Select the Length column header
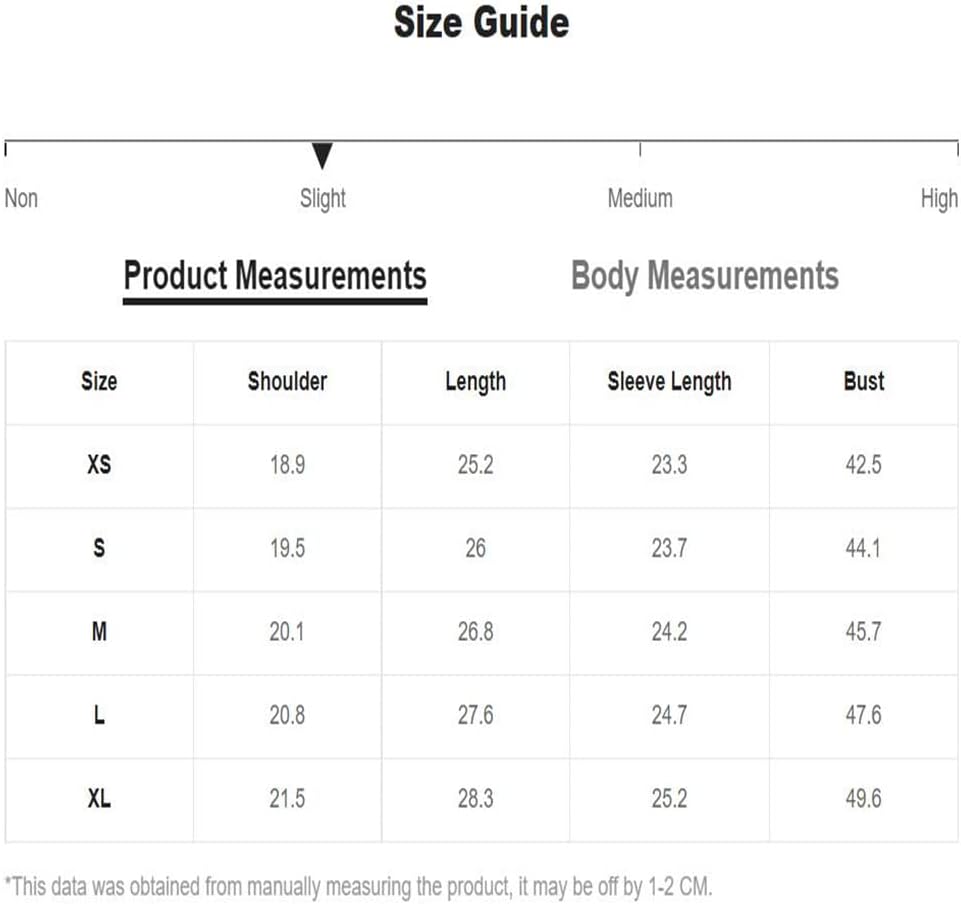The image size is (961, 904). pos(475,381)
